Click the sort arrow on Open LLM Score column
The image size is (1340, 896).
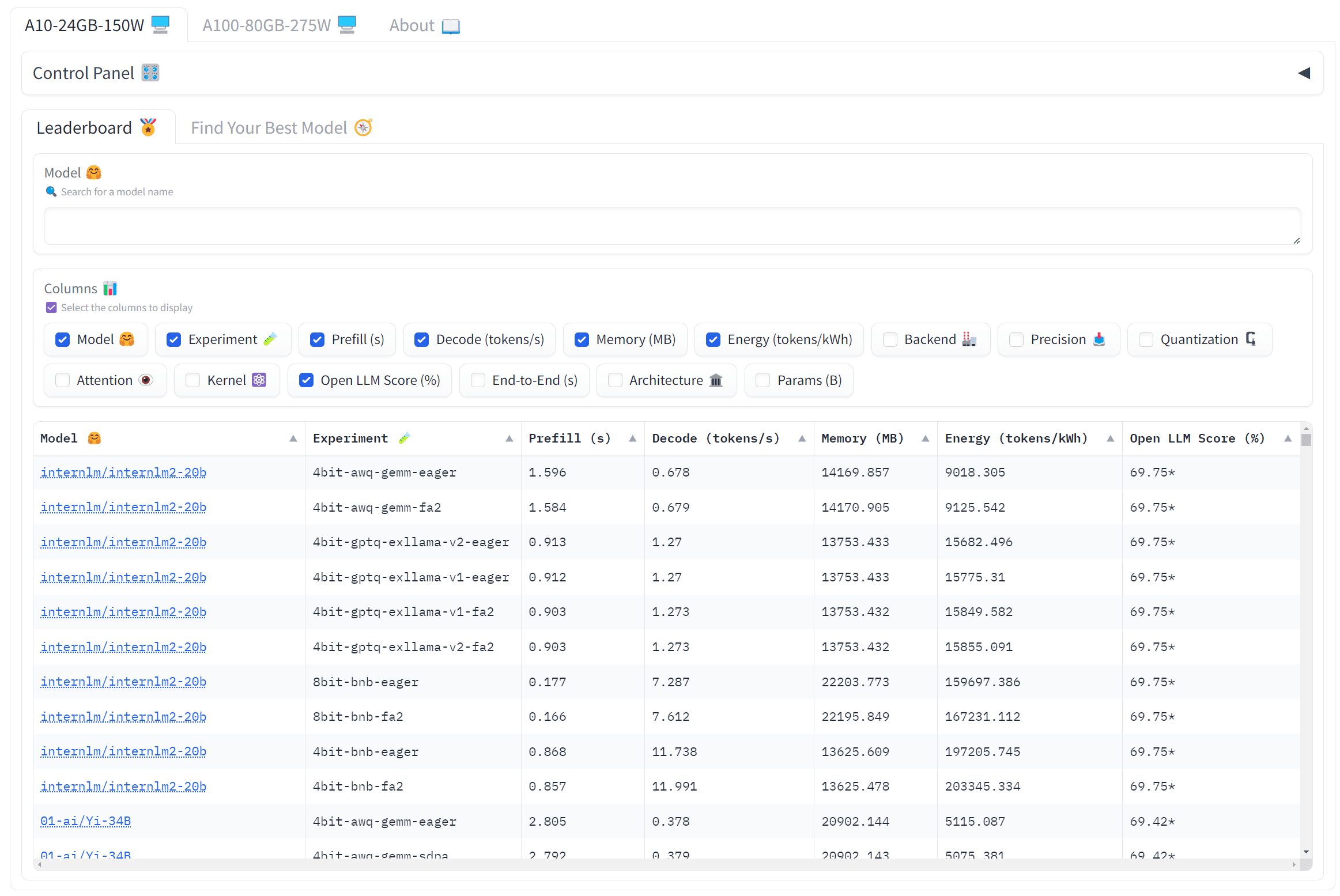point(1288,438)
